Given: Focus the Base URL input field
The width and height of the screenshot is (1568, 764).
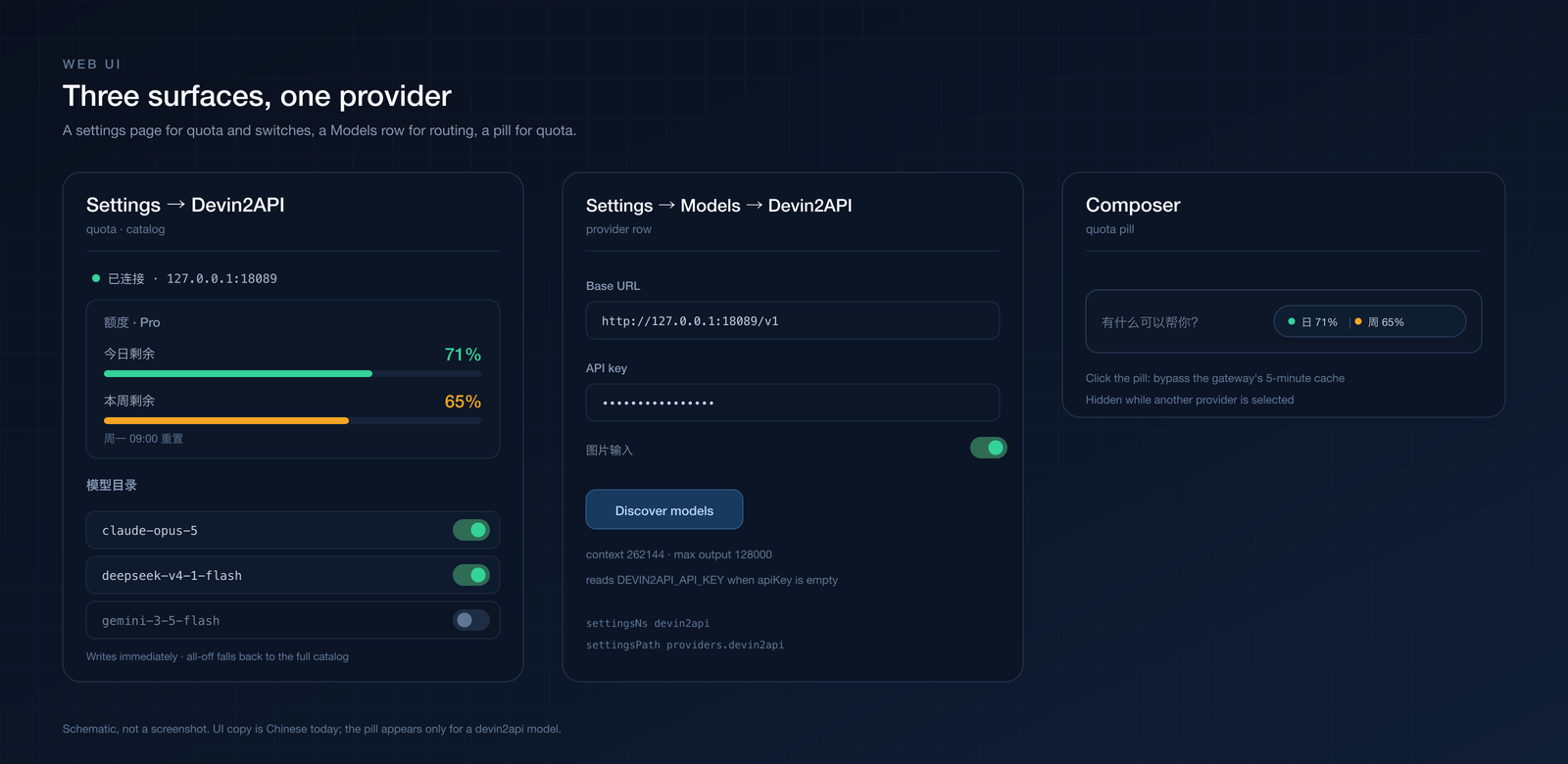Looking at the screenshot, I should click(x=793, y=320).
